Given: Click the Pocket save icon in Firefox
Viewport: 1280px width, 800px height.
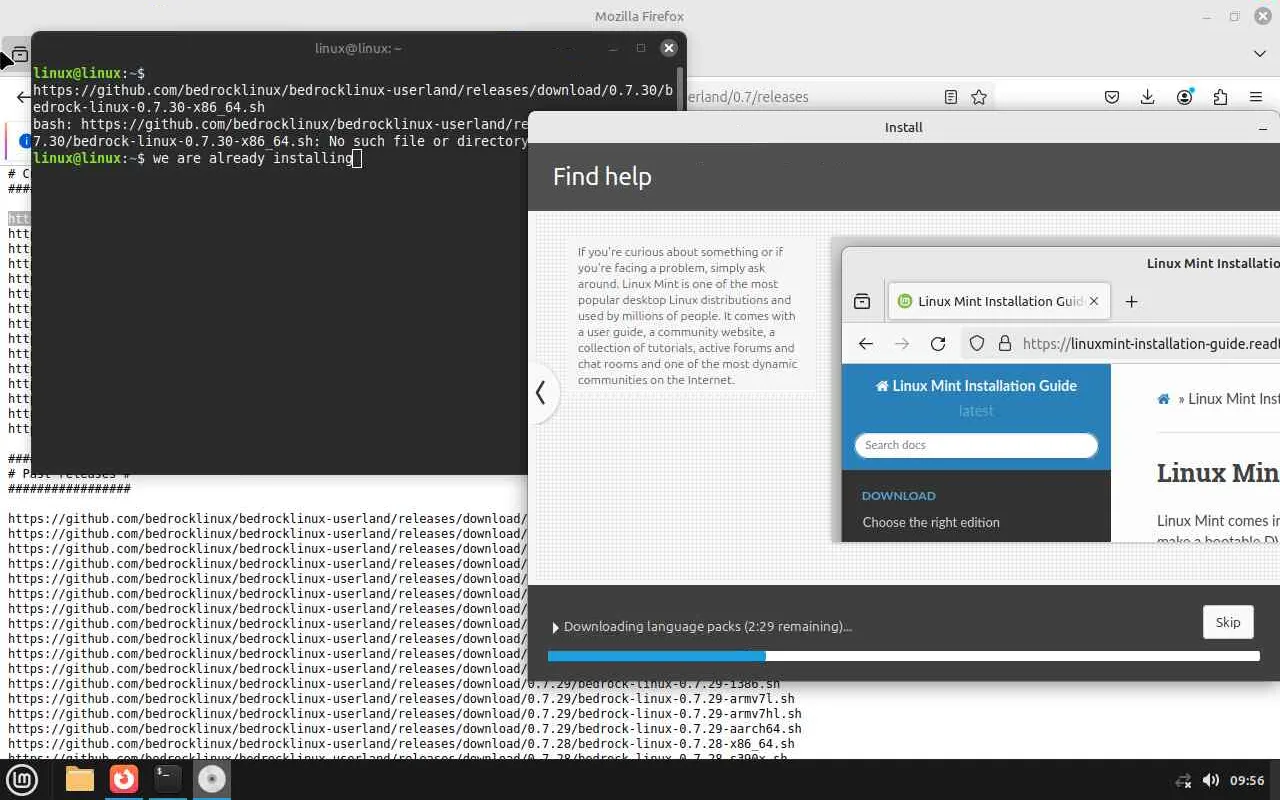Looking at the screenshot, I should (1112, 97).
